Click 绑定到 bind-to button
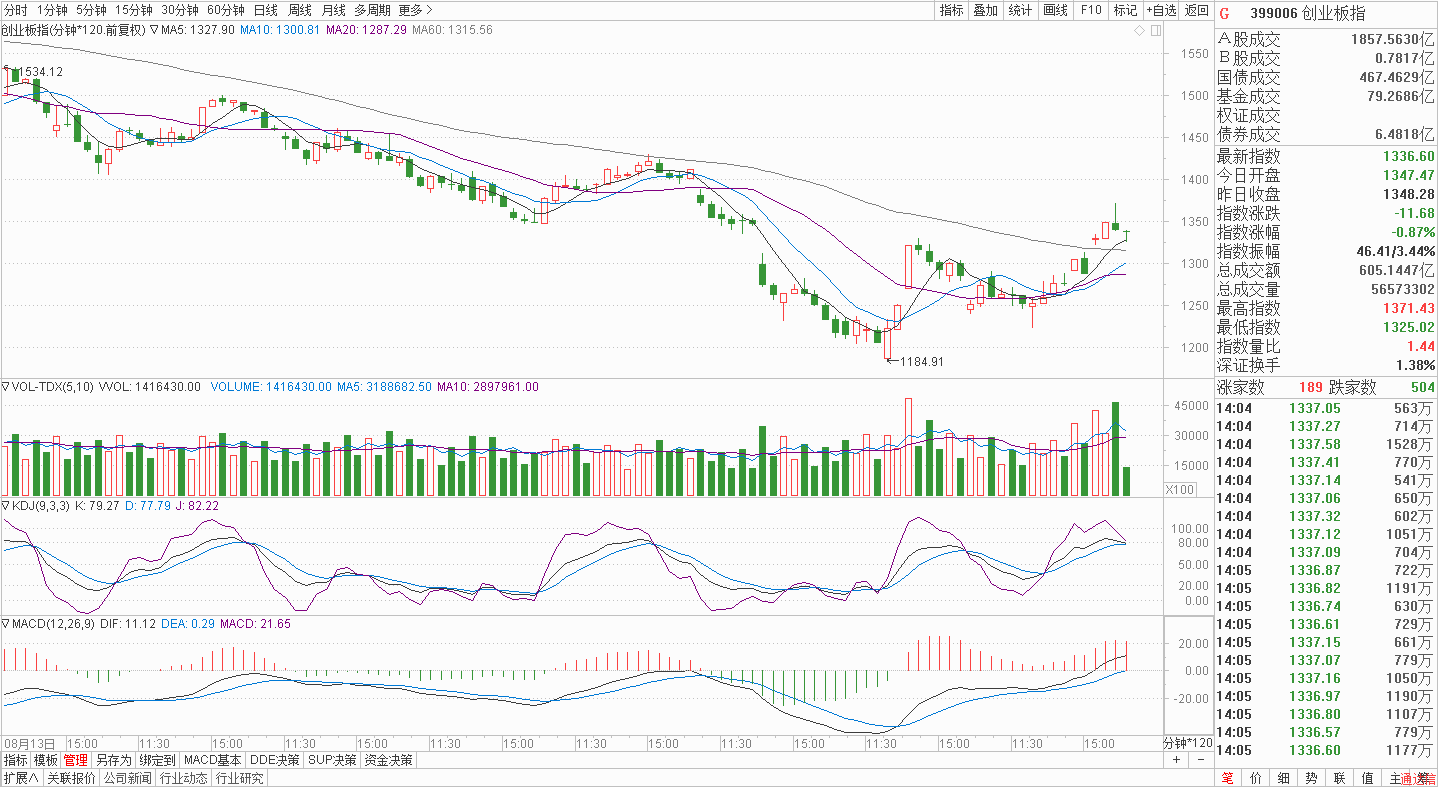This screenshot has height=787, width=1438. 157,760
